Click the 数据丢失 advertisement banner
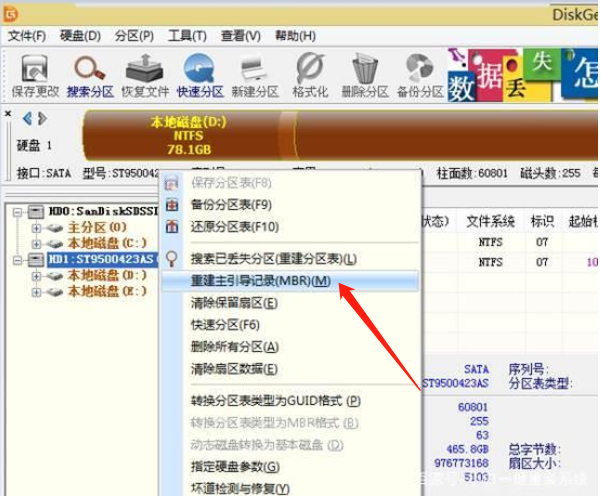The height and width of the screenshot is (499, 601). pyautogui.click(x=522, y=75)
